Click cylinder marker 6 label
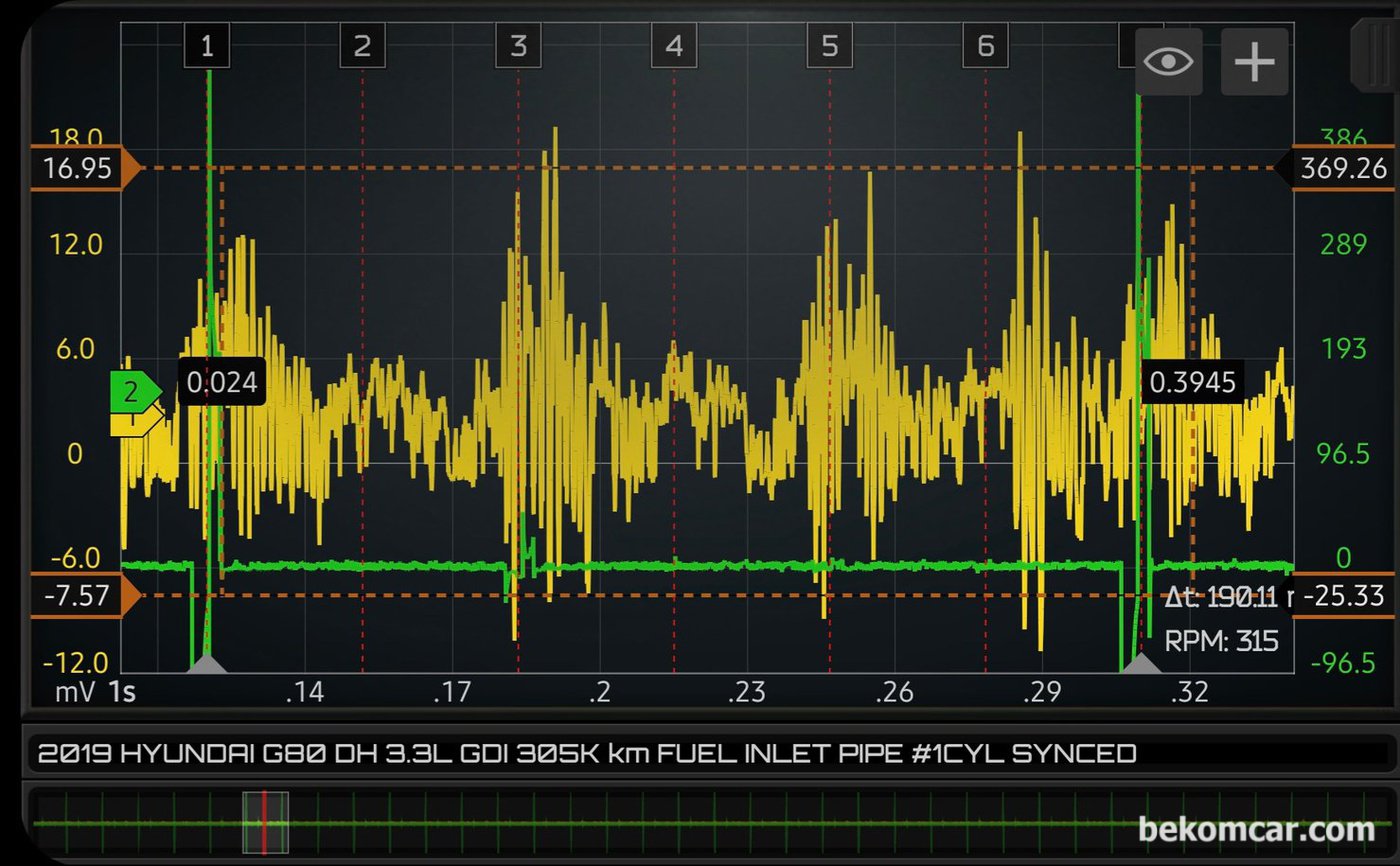The height and width of the screenshot is (866, 1400). coord(985,46)
